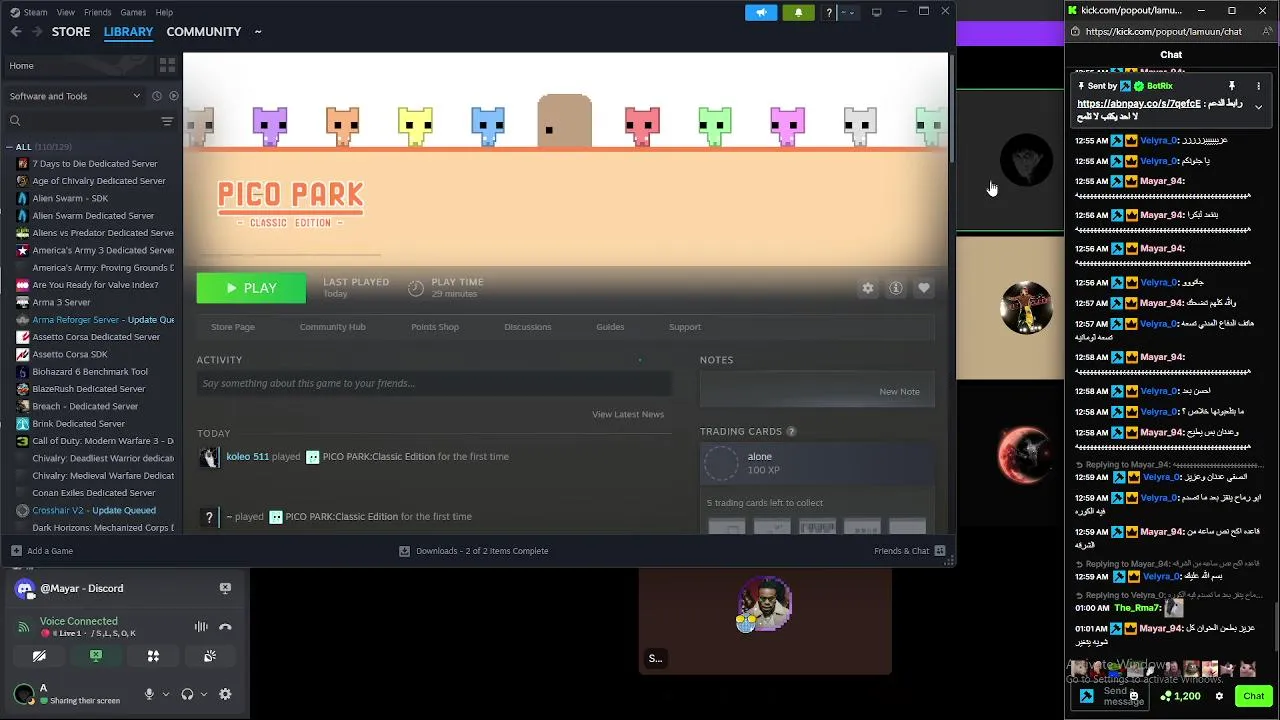Open the Community Hub link
Viewport: 1280px width, 720px height.
click(333, 327)
